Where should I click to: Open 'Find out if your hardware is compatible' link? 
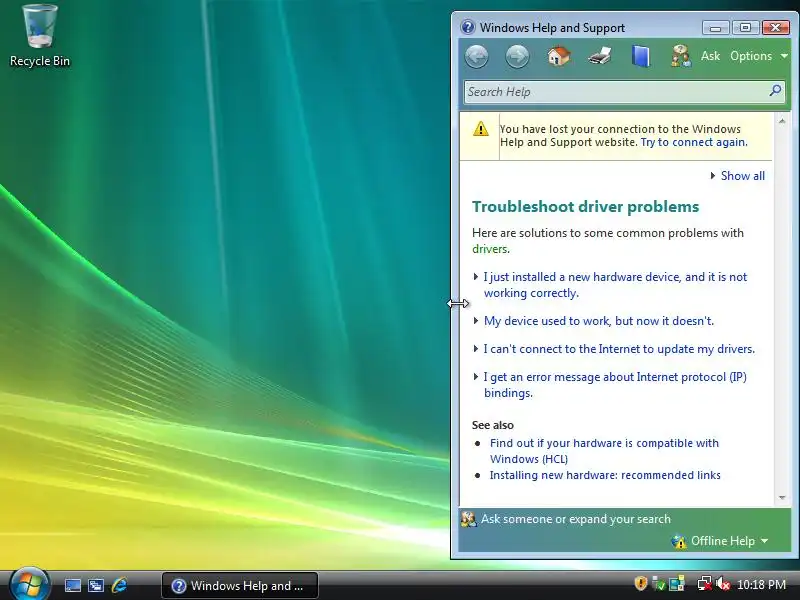click(604, 451)
